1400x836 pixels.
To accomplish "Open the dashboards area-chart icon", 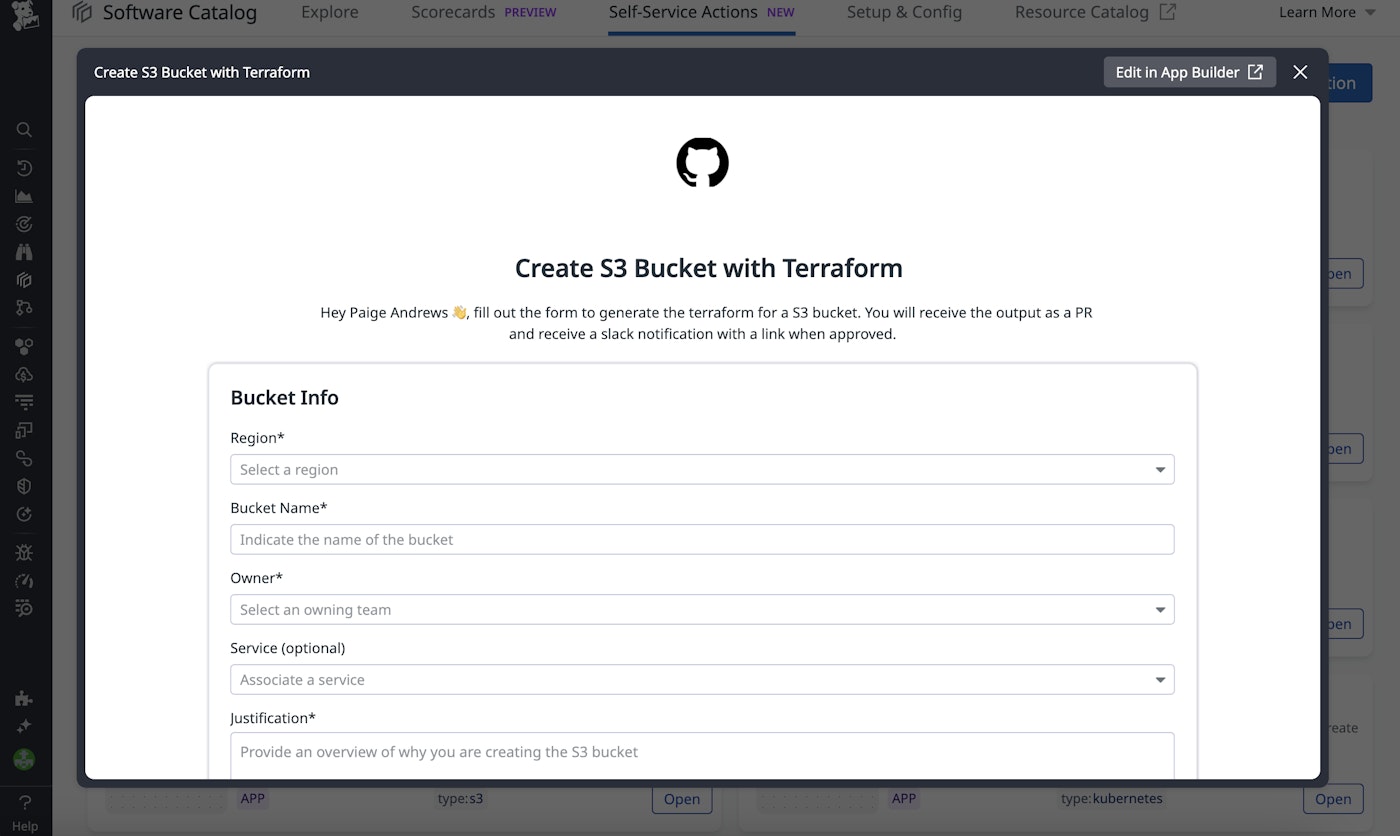I will (x=25, y=196).
